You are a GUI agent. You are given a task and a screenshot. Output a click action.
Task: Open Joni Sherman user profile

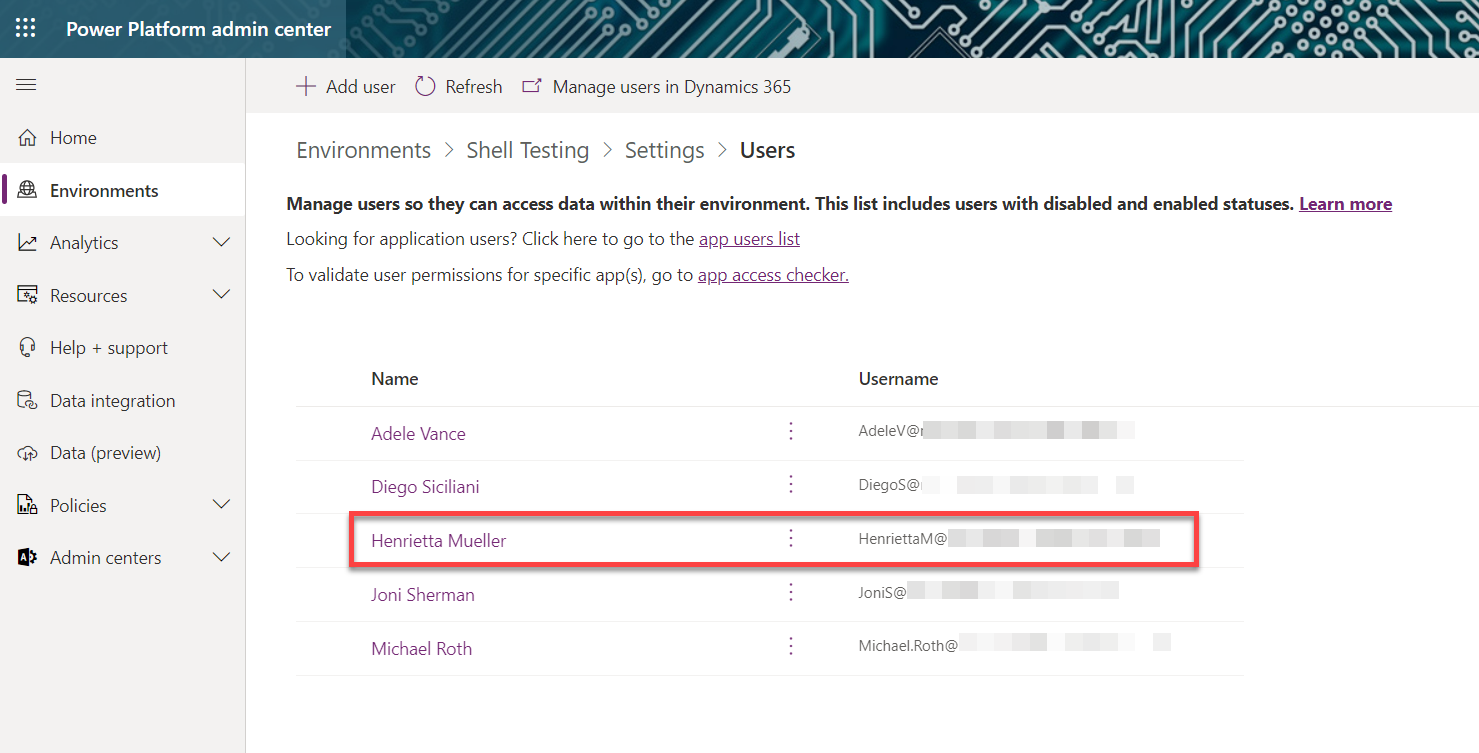click(x=423, y=595)
